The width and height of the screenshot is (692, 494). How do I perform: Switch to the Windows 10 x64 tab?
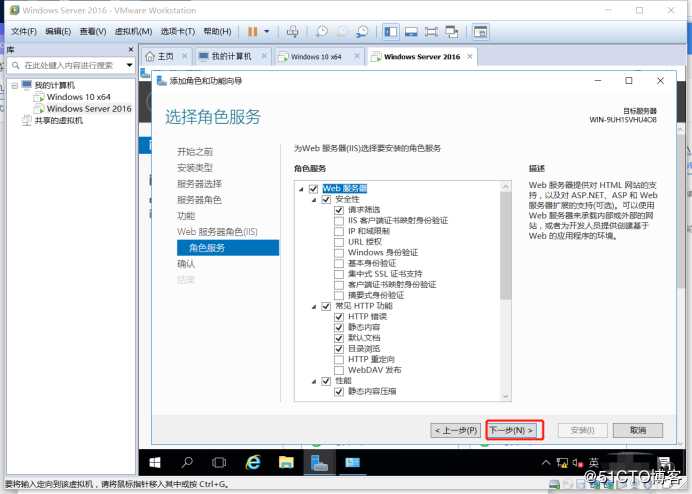[314, 57]
